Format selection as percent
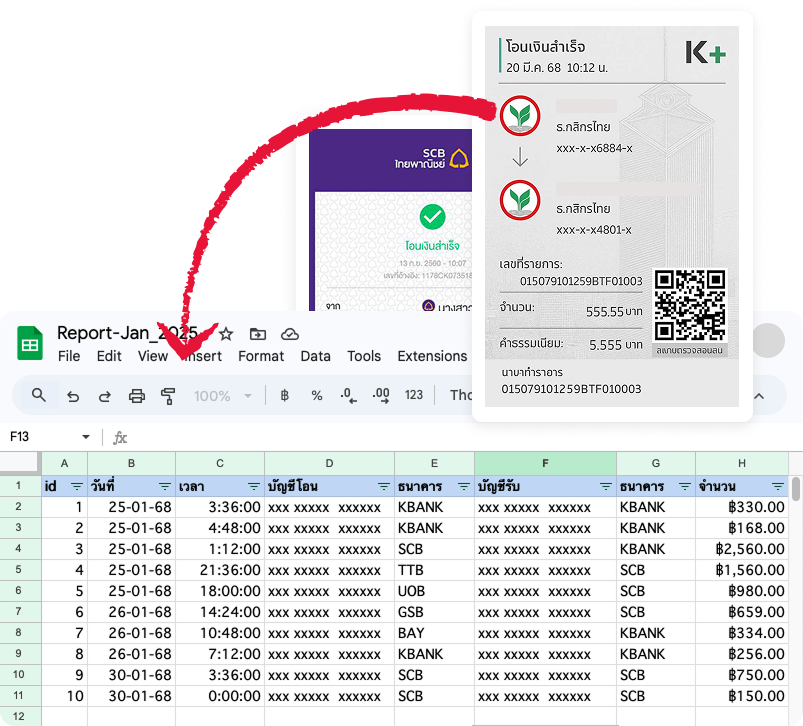Viewport: 803px width, 726px height. pos(317,395)
